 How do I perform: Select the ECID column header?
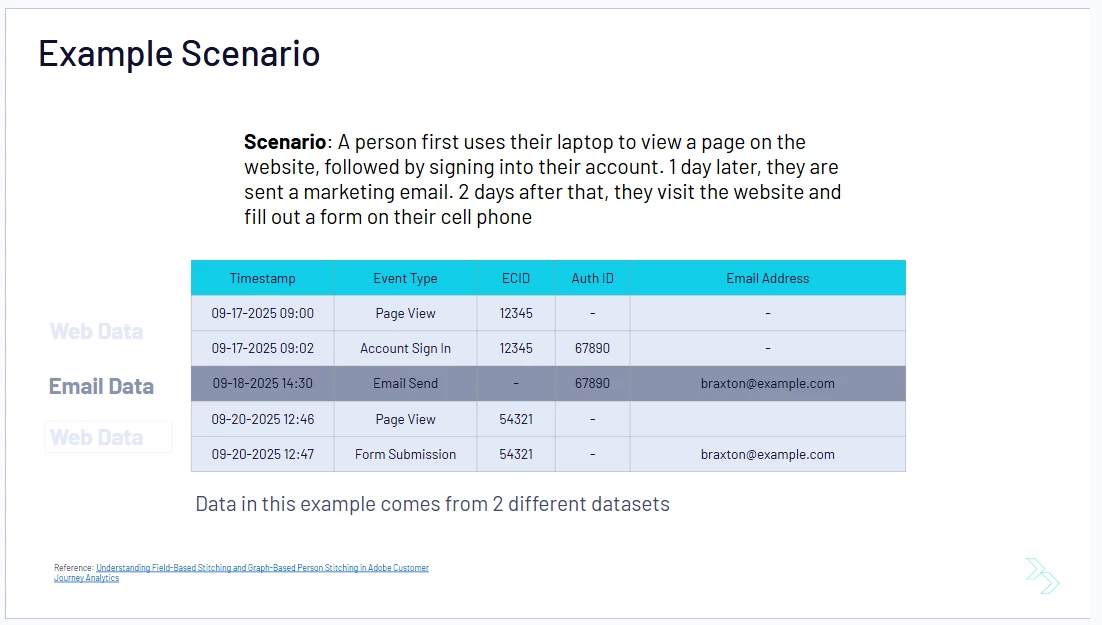(516, 278)
